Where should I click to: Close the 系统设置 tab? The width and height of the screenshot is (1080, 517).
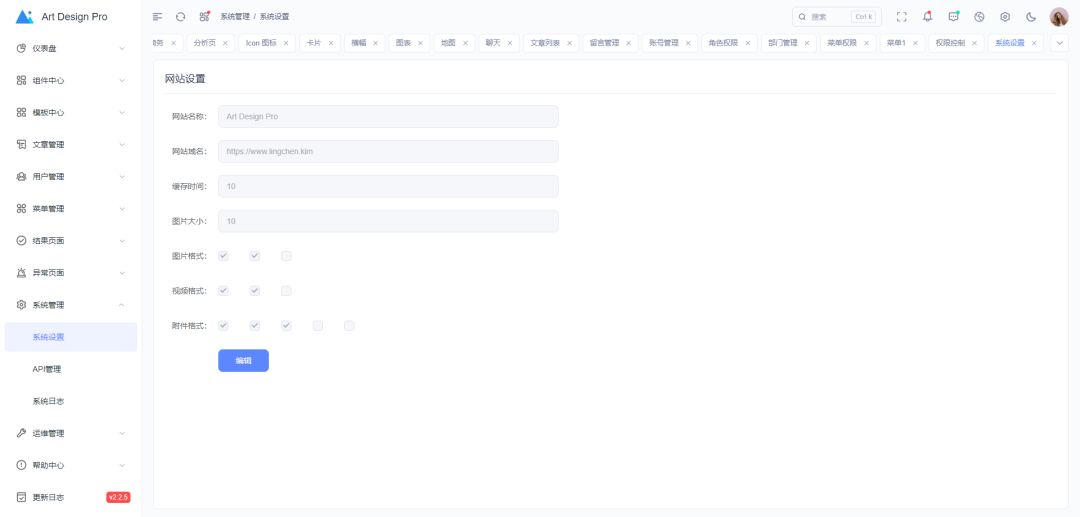[x=1034, y=43]
